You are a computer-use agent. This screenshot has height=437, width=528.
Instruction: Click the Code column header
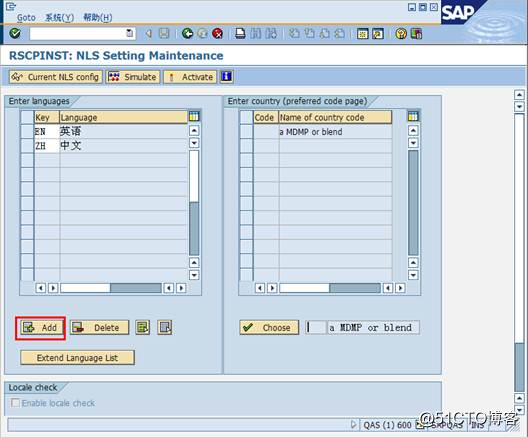(266, 117)
